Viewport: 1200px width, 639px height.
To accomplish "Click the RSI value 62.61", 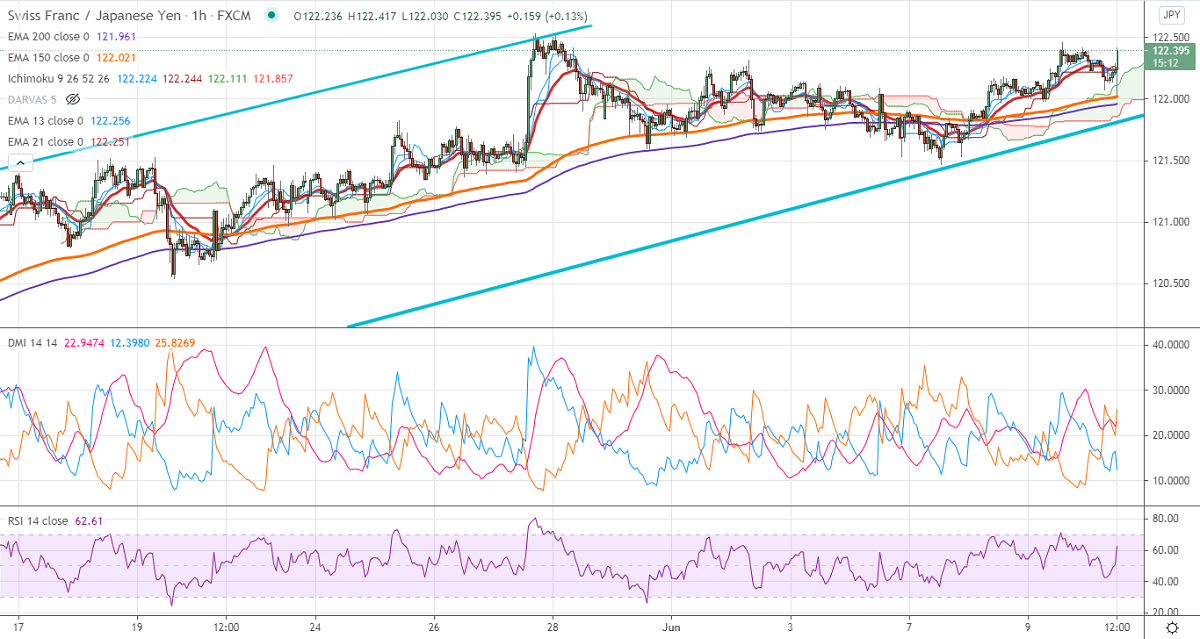I will click(x=90, y=521).
